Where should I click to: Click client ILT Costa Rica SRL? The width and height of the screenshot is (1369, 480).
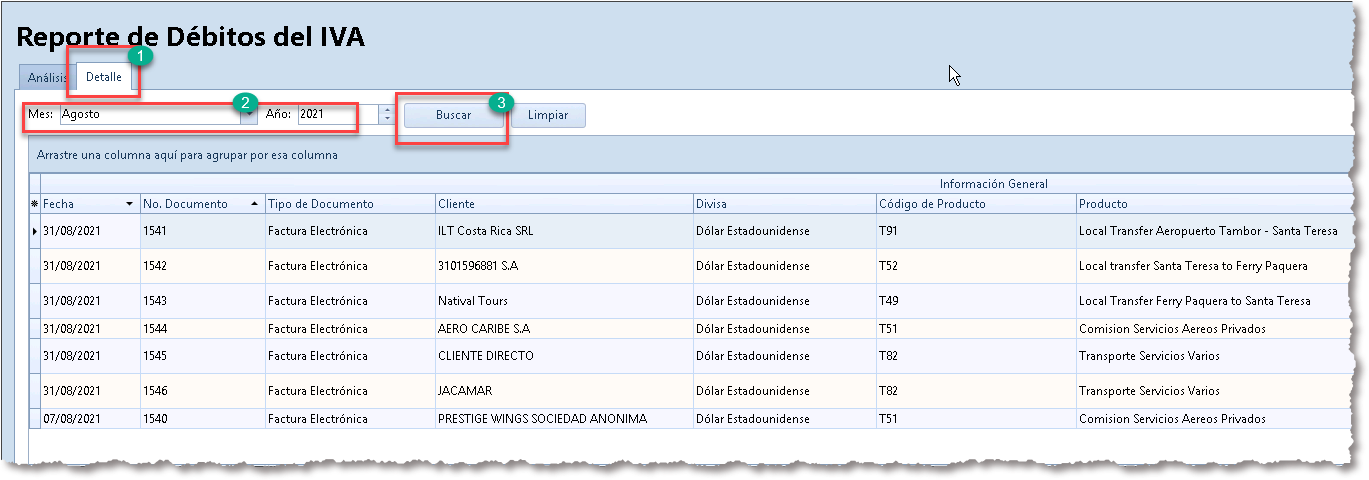pos(485,231)
